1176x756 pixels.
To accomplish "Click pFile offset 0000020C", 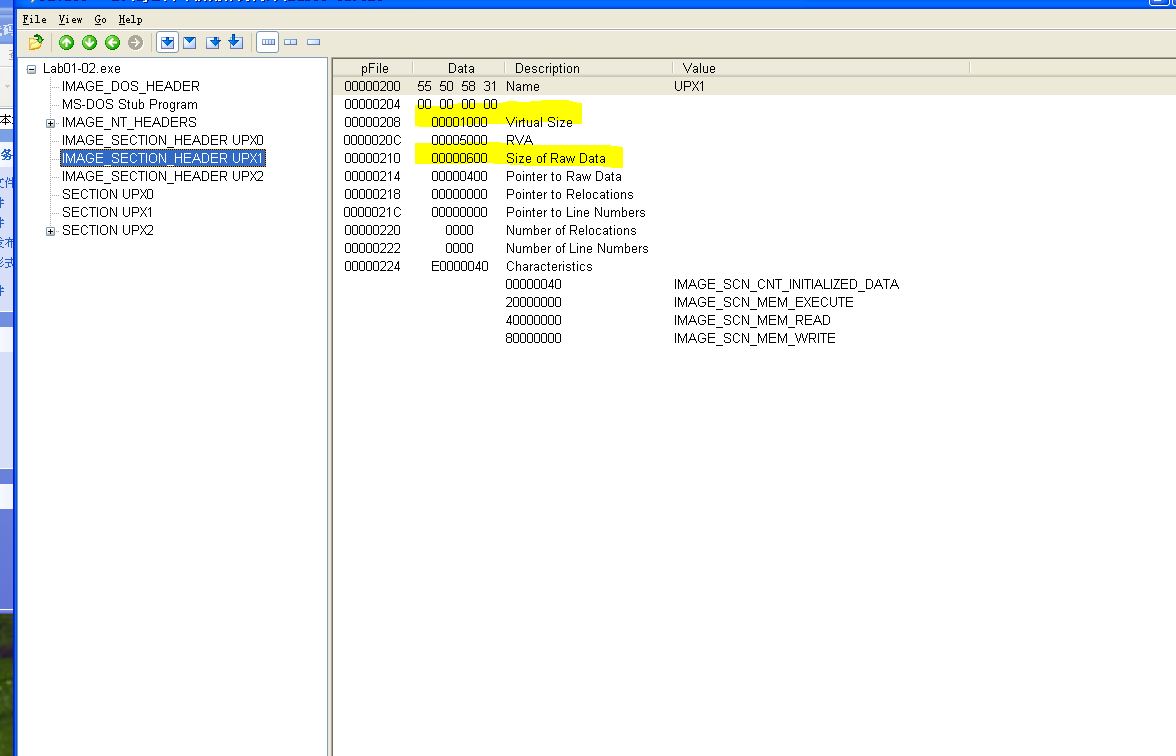I will tap(372, 140).
